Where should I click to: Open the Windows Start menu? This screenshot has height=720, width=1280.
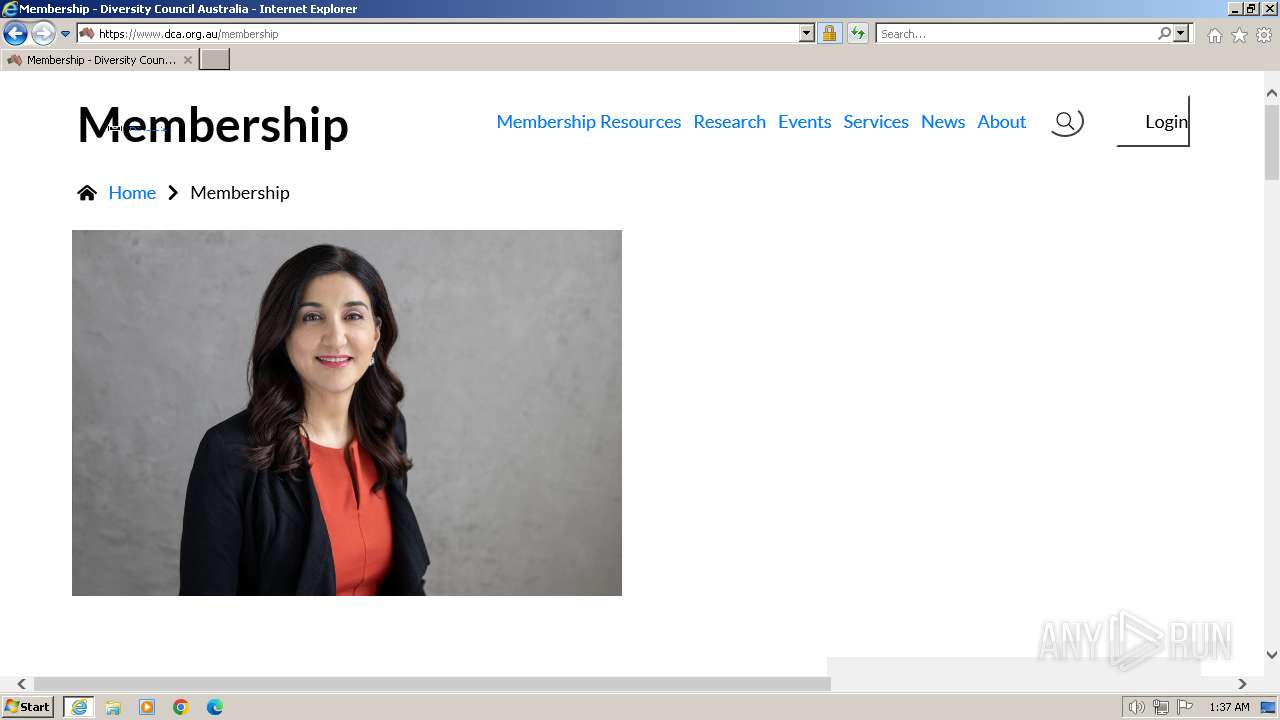(27, 706)
